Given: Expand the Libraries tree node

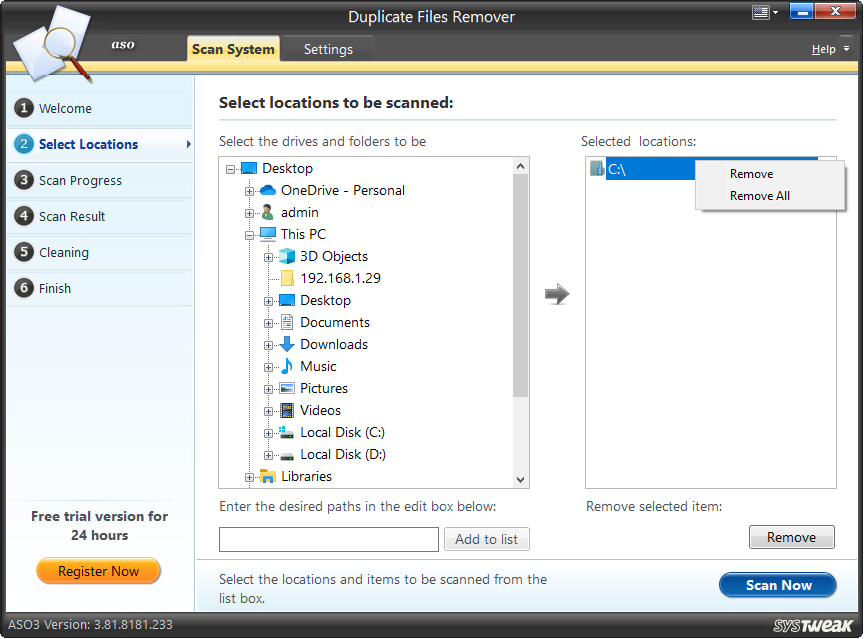Looking at the screenshot, I should pos(249,477).
